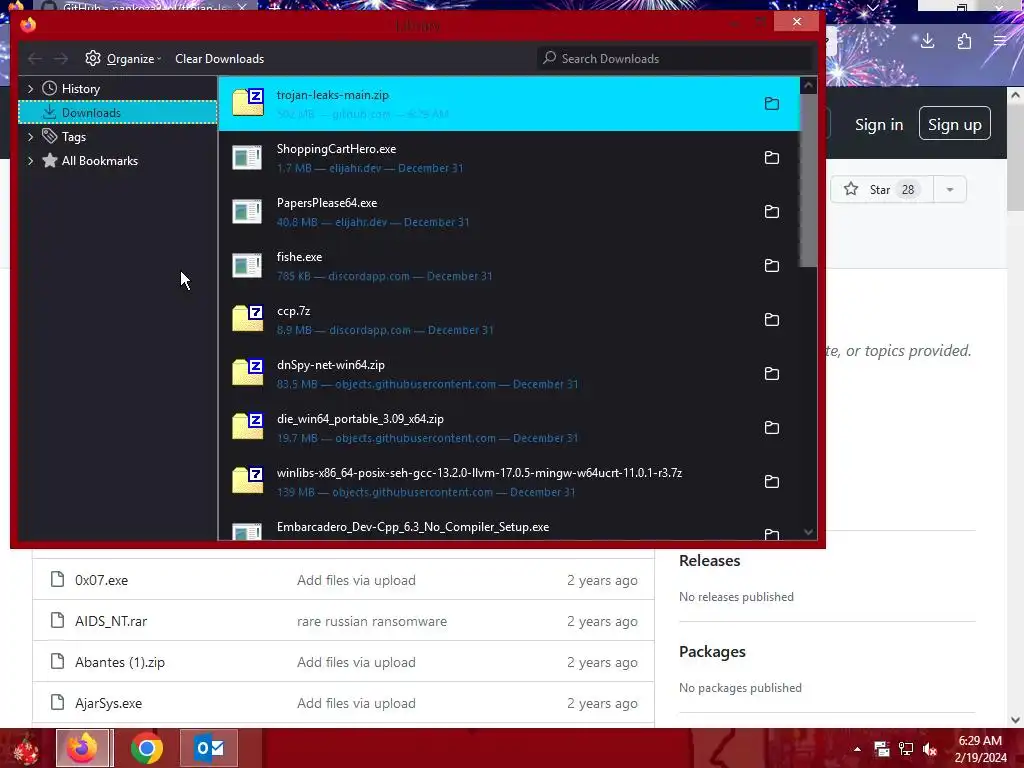Click GitHub Sign up button
This screenshot has width=1024, height=768.
(x=954, y=123)
